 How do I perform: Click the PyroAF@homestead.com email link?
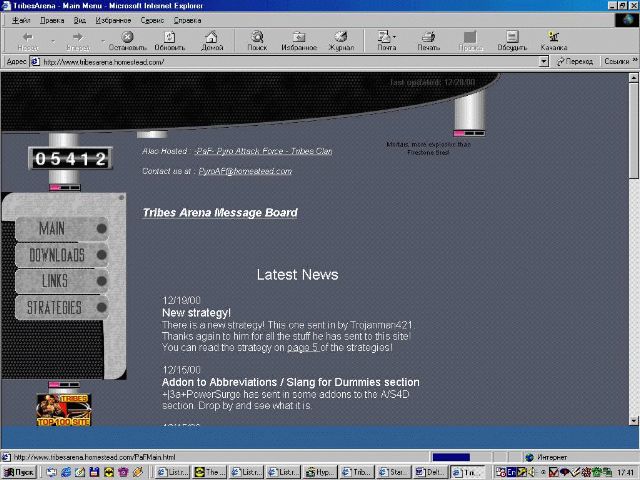(x=245, y=171)
